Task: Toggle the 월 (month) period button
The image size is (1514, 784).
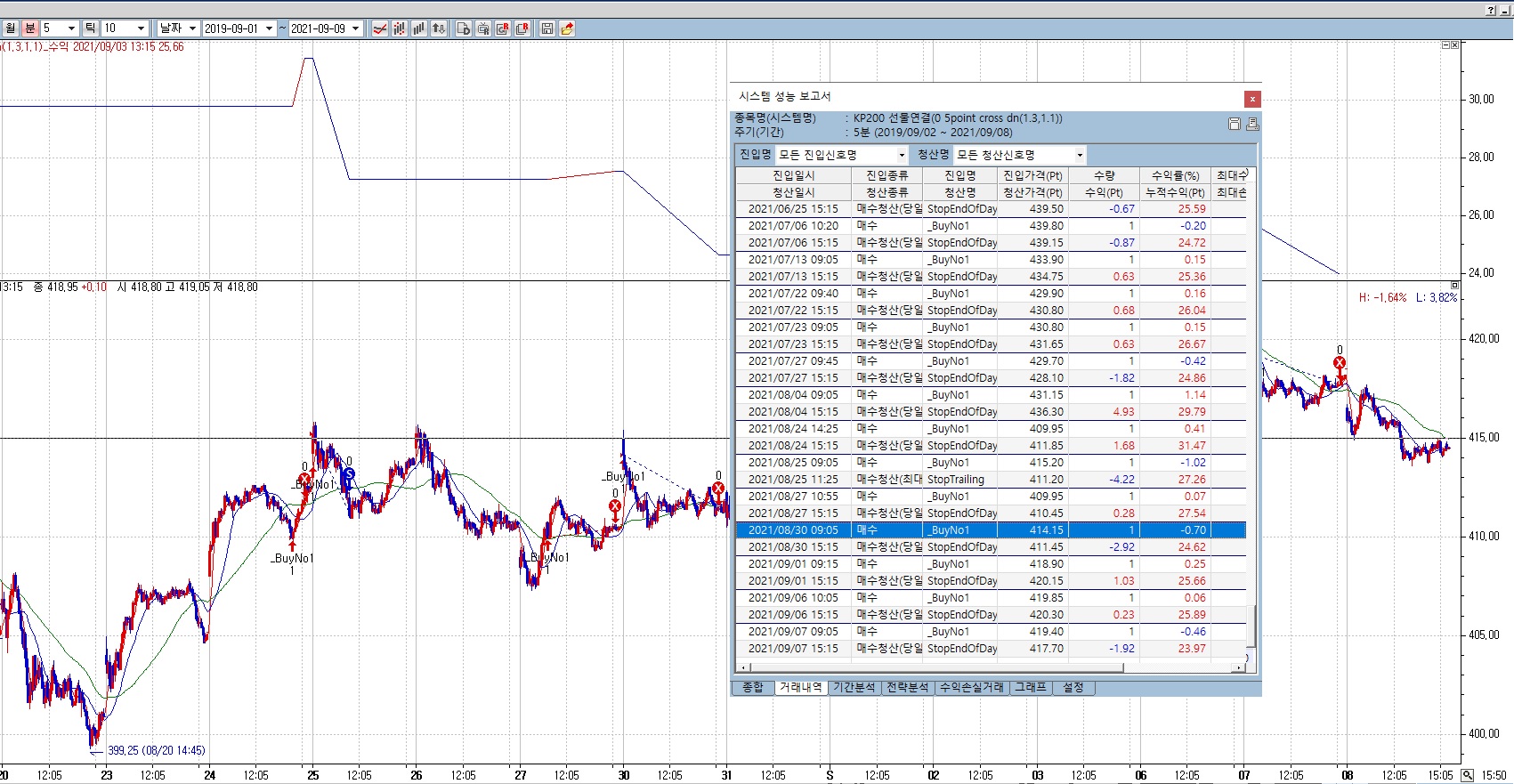Action: point(10,28)
